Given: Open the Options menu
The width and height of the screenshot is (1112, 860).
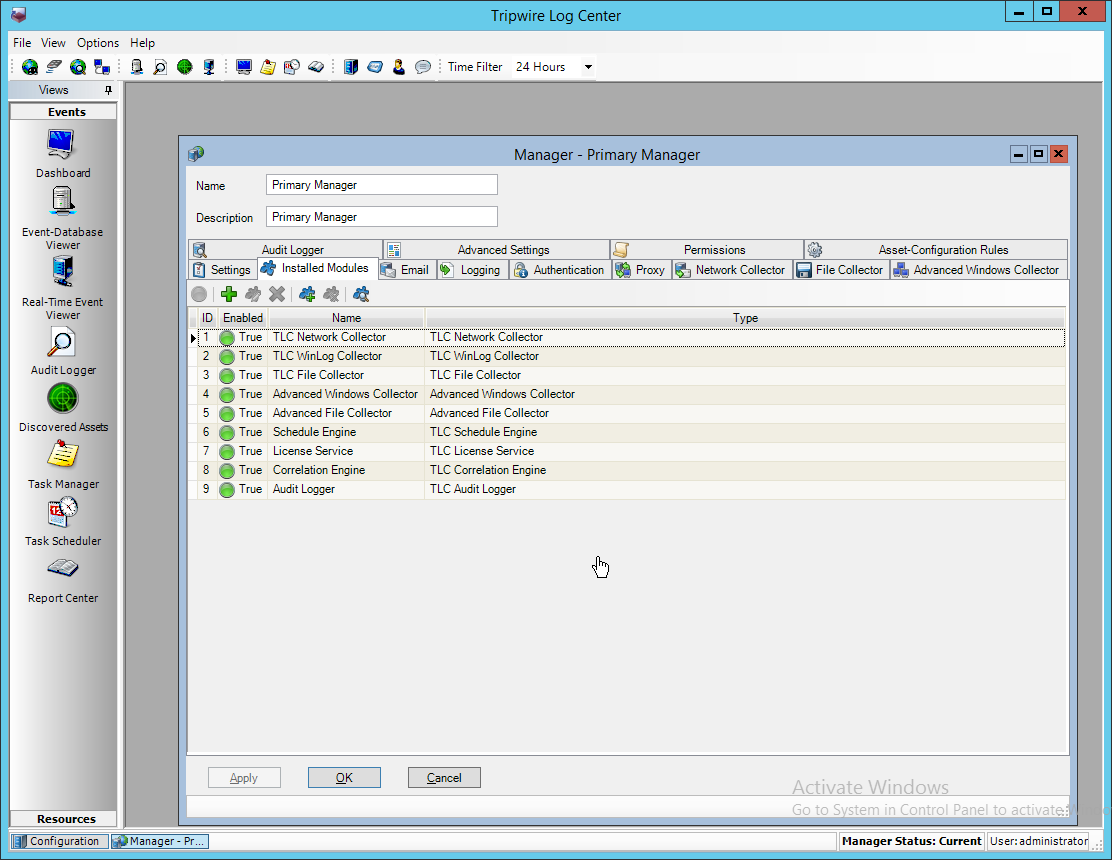Looking at the screenshot, I should (x=98, y=43).
